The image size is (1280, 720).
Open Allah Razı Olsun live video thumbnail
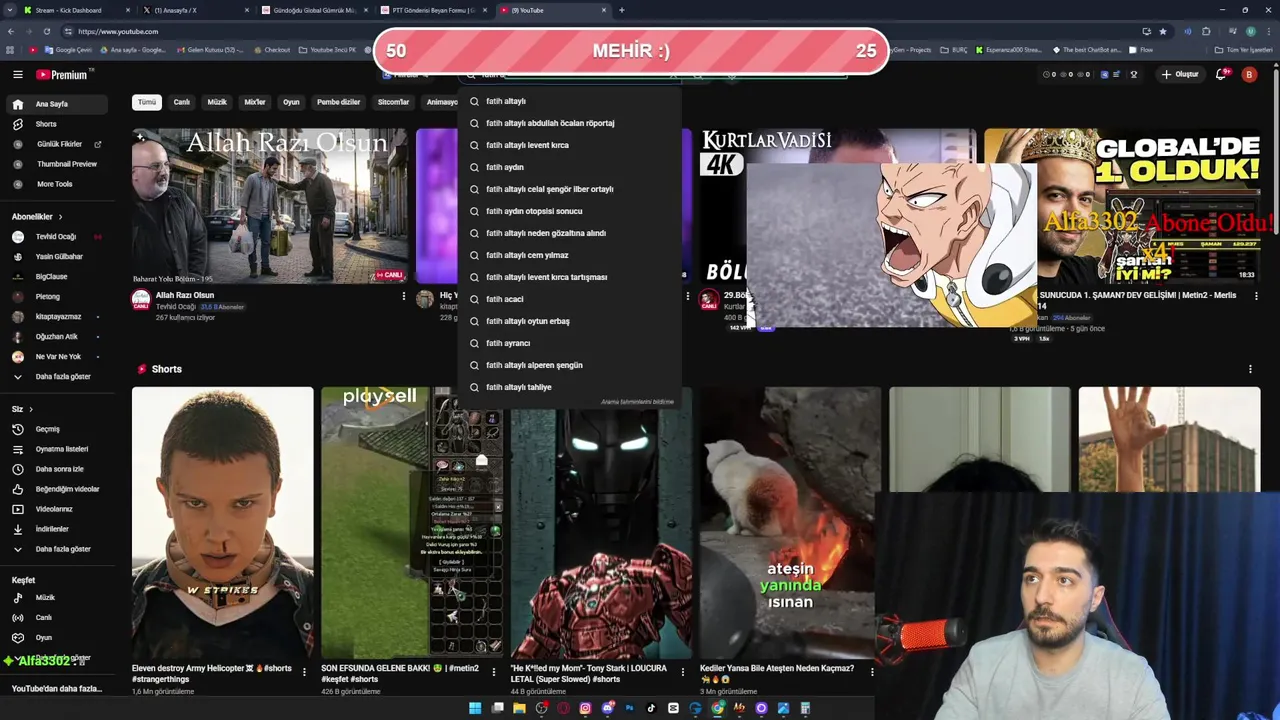tap(270, 206)
